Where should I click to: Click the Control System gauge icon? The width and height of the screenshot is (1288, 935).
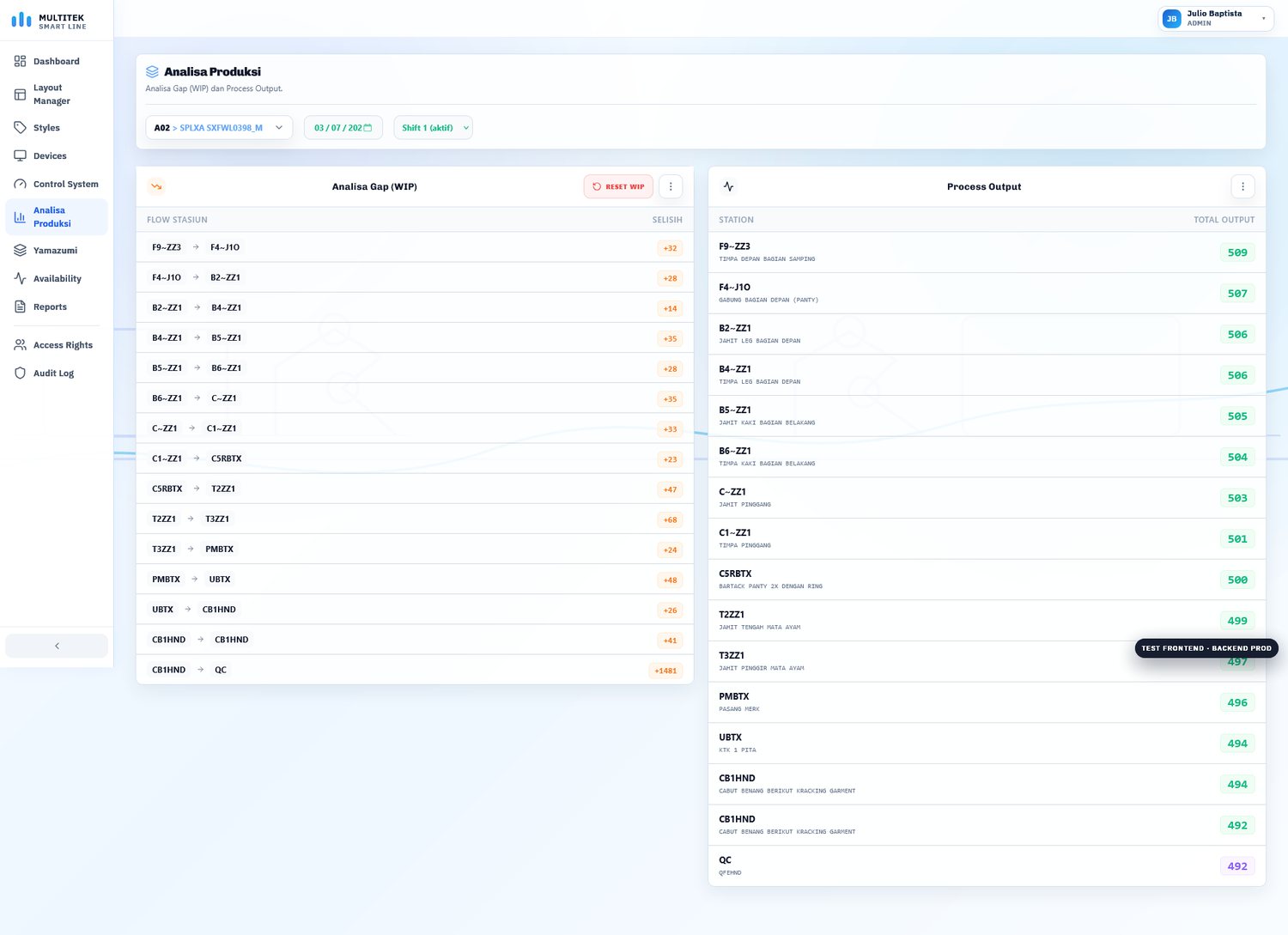pos(20,184)
